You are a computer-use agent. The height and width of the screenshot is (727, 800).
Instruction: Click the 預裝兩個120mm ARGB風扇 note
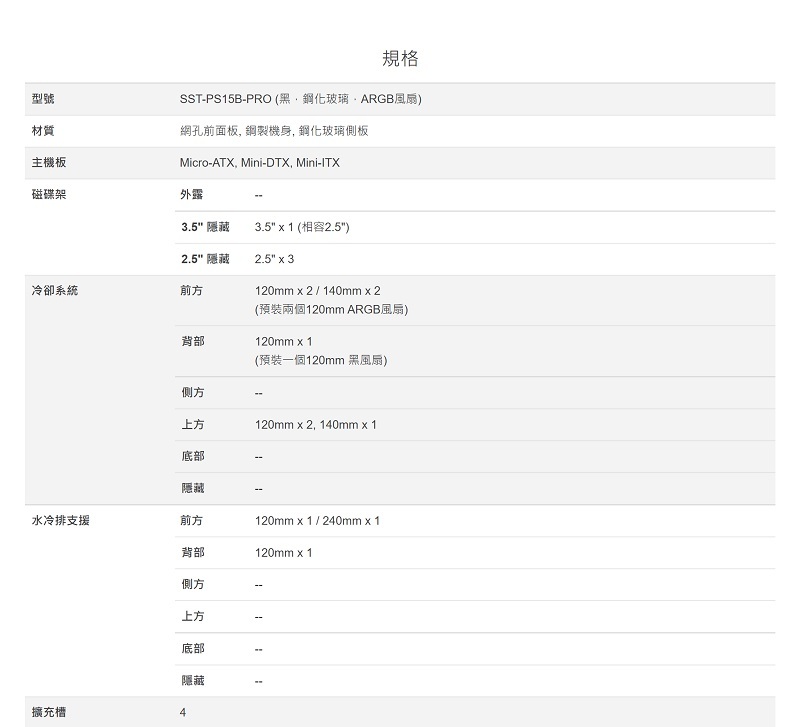(x=331, y=309)
